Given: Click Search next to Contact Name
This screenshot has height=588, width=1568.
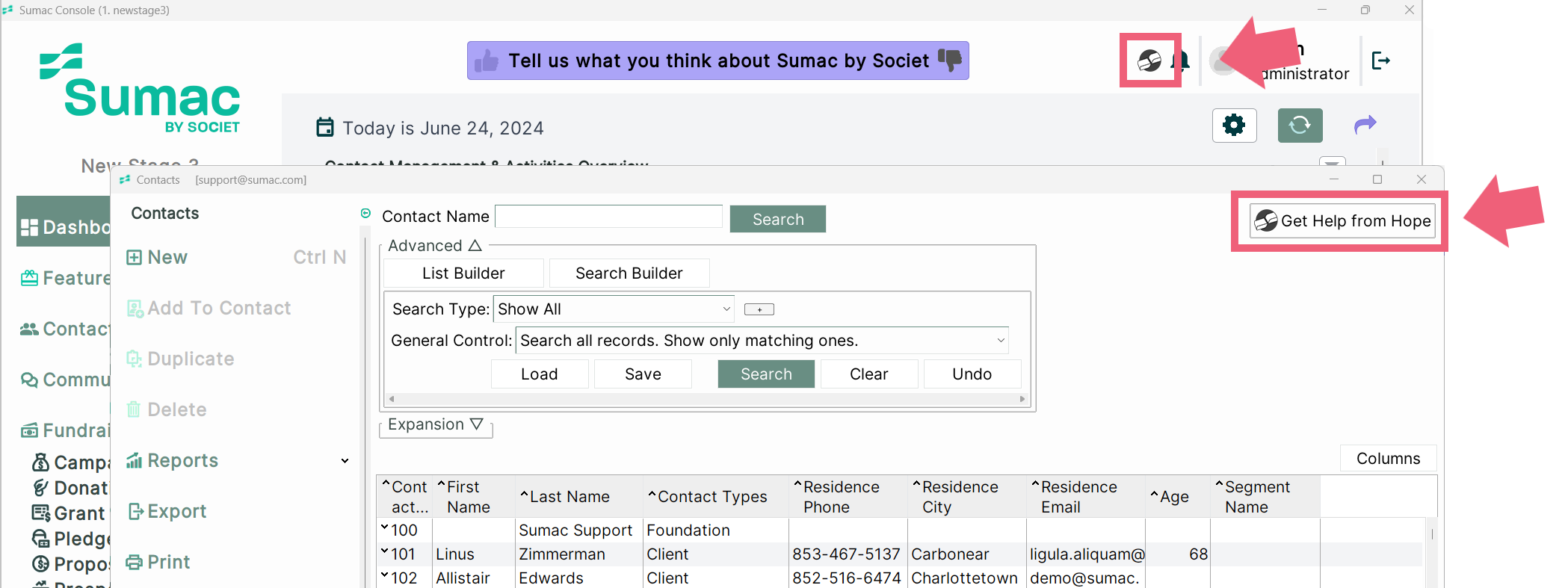Looking at the screenshot, I should click(x=778, y=219).
